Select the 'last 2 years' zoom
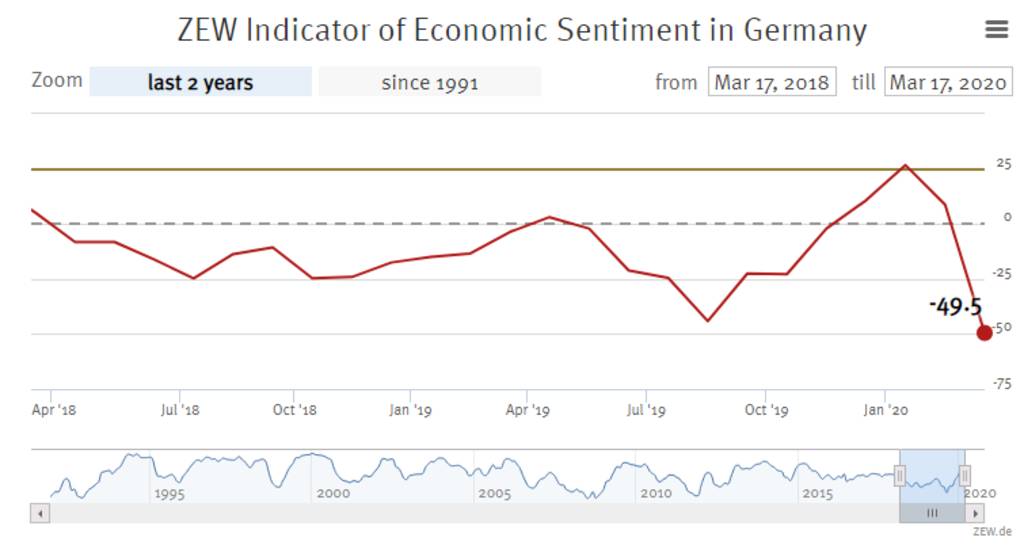This screenshot has width=1024, height=545. point(200,82)
